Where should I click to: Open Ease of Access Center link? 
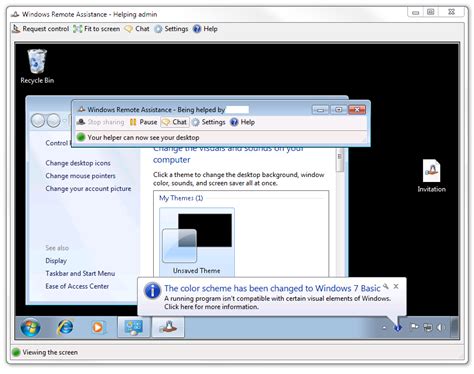click(77, 286)
